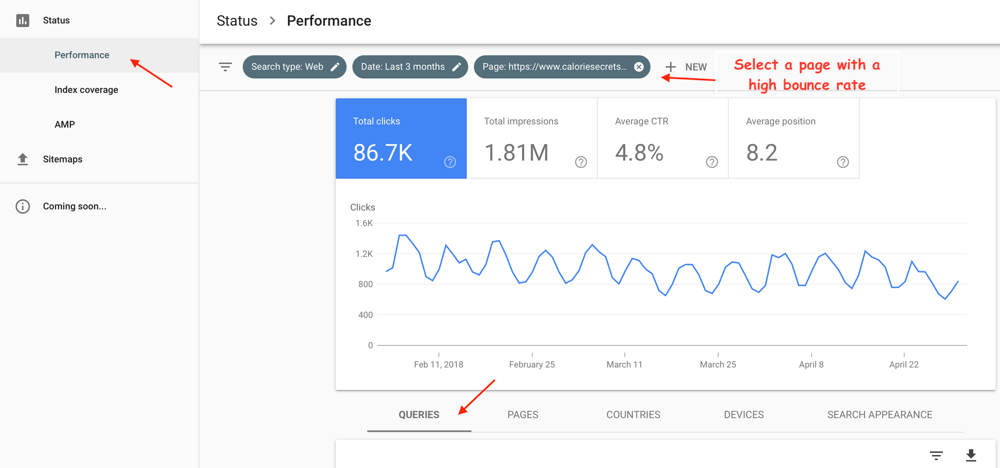Open help icon on Total impressions card
Image resolution: width=1000 pixels, height=468 pixels.
581,162
